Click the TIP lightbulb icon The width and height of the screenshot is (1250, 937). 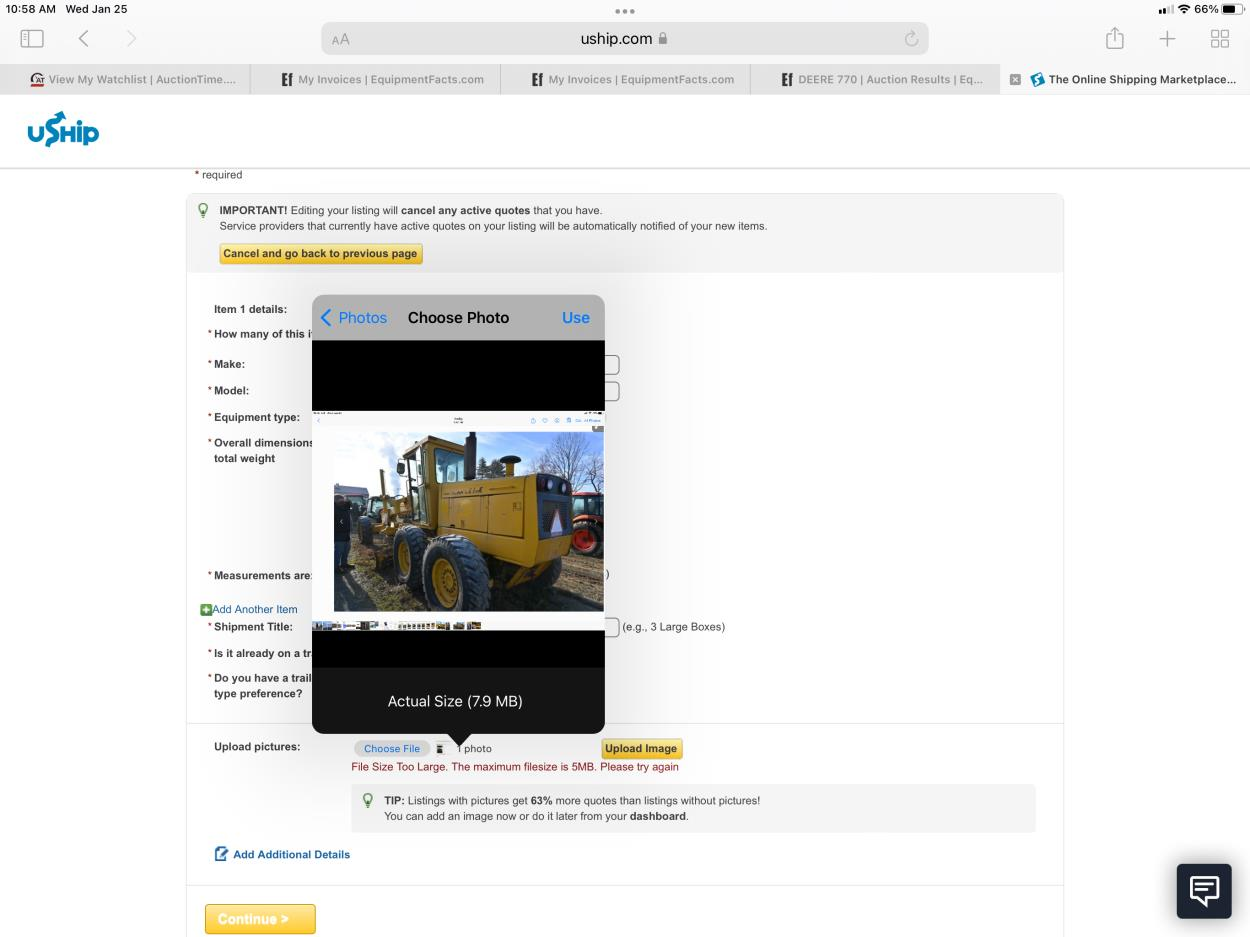click(368, 800)
